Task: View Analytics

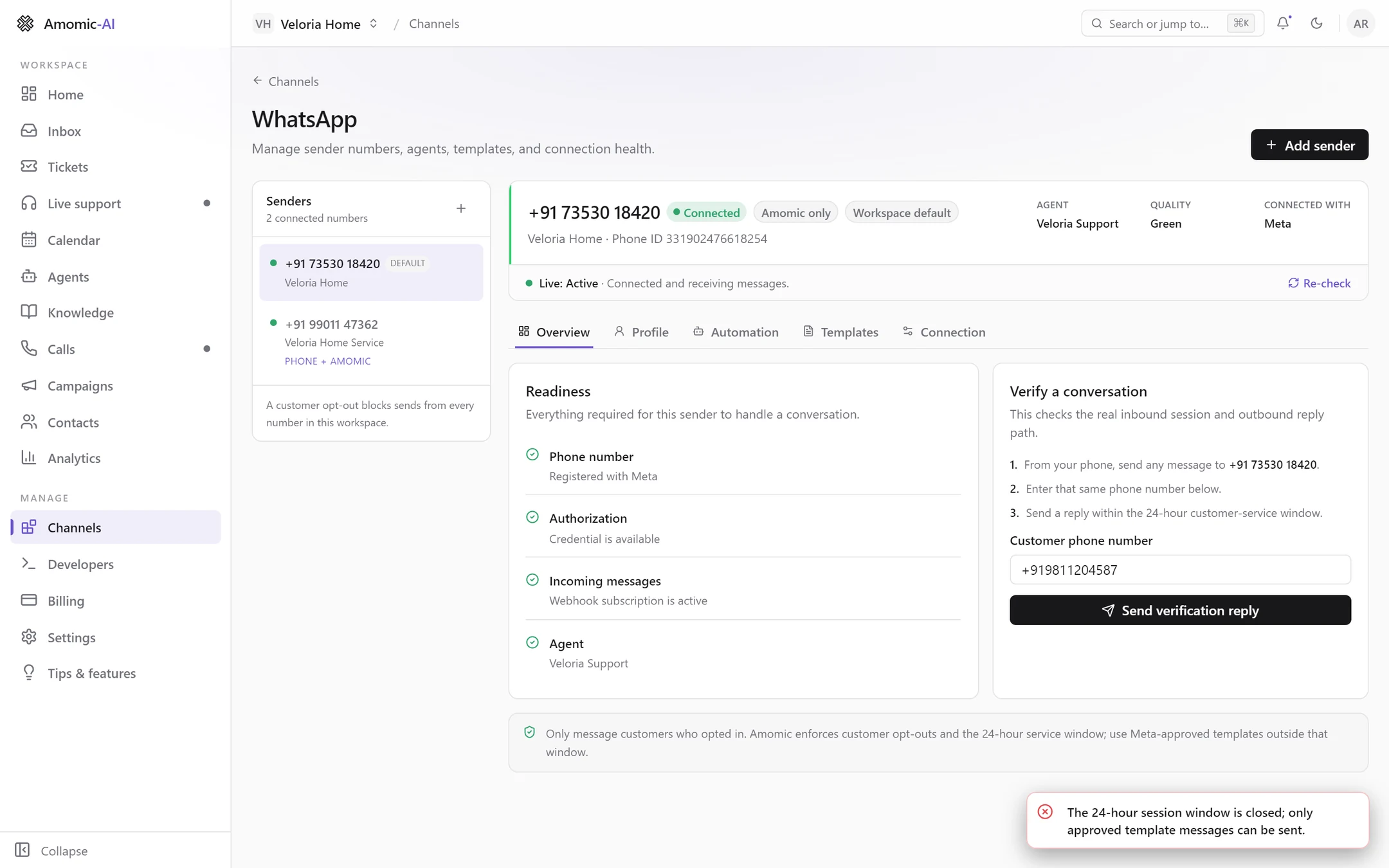Action: click(116, 458)
